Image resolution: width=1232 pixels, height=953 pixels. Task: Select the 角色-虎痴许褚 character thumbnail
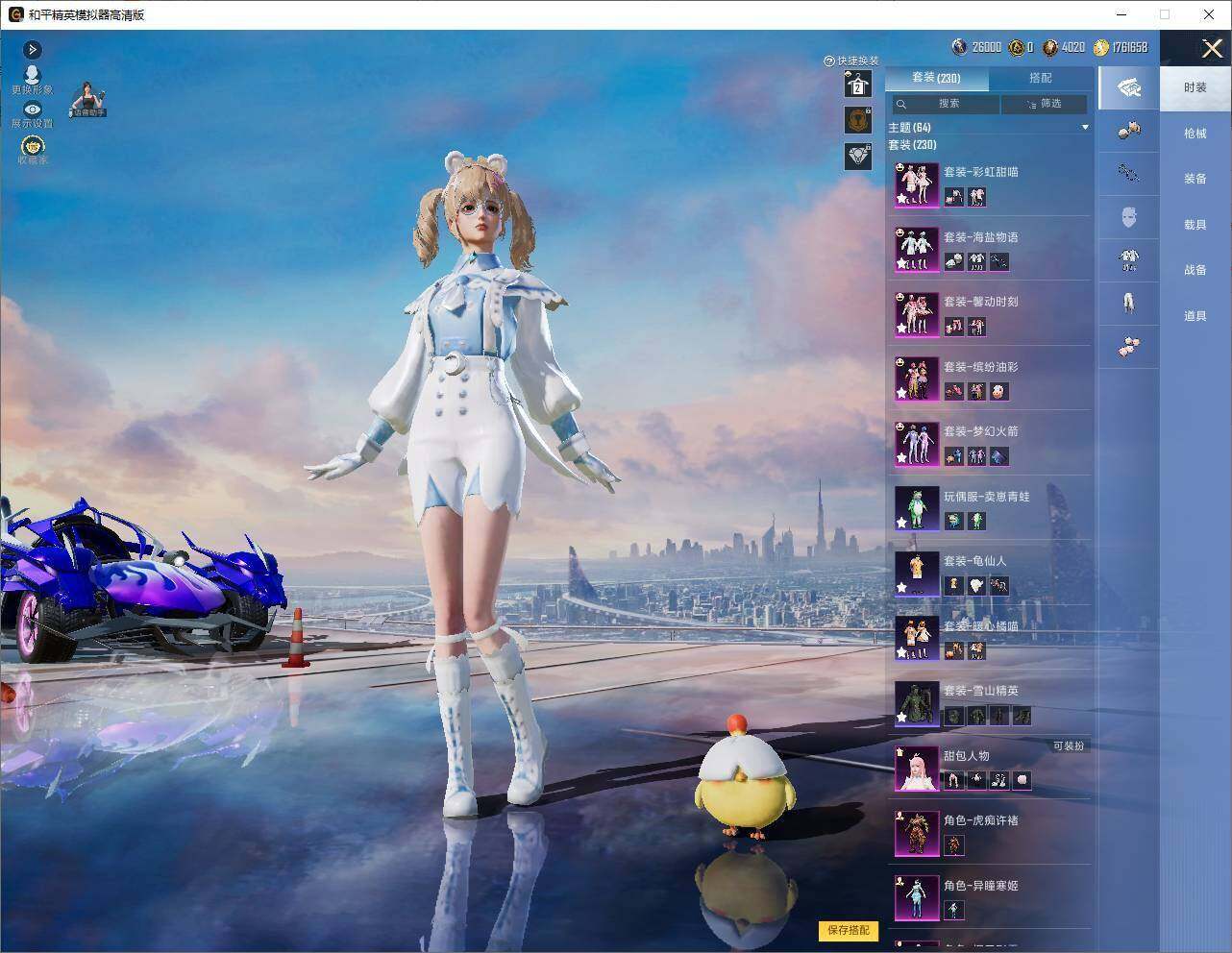point(917,833)
